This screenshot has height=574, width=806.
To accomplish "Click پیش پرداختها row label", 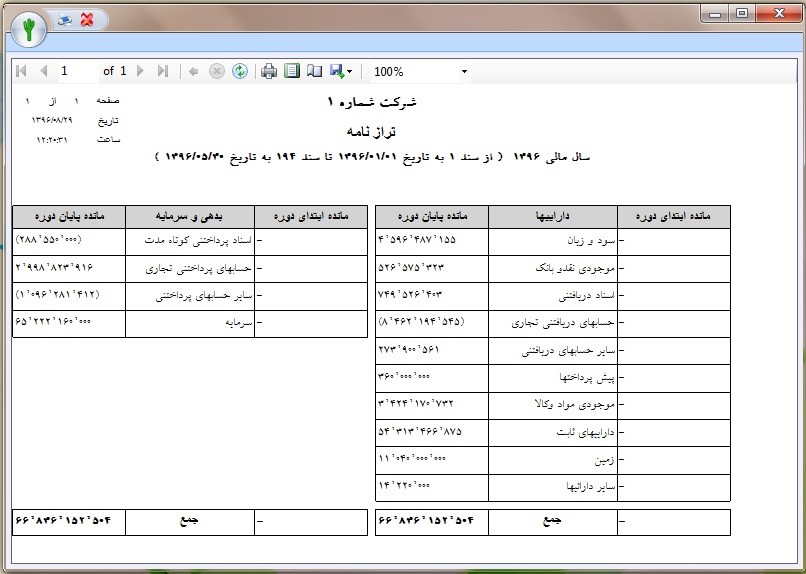I will 587,378.
